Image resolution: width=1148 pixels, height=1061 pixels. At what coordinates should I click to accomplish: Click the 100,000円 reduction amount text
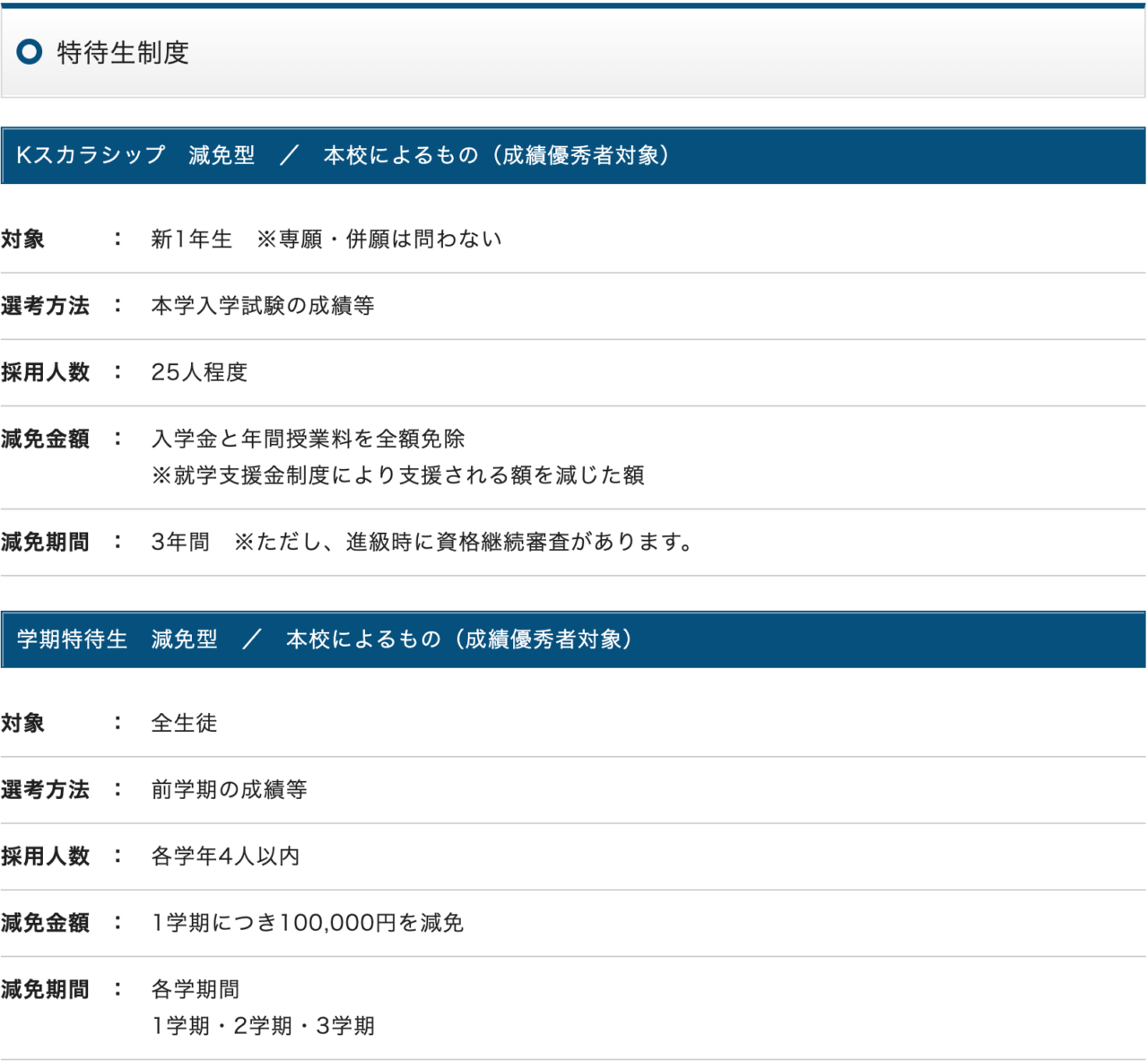[308, 922]
